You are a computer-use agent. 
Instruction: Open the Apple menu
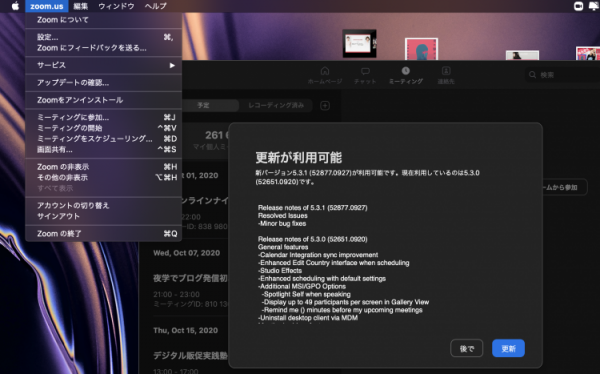click(15, 6)
